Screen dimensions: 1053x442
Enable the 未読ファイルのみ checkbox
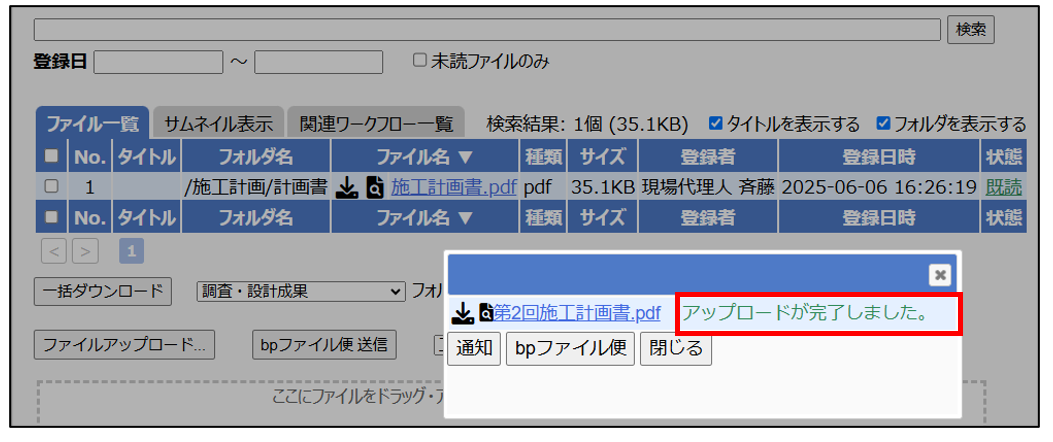420,61
